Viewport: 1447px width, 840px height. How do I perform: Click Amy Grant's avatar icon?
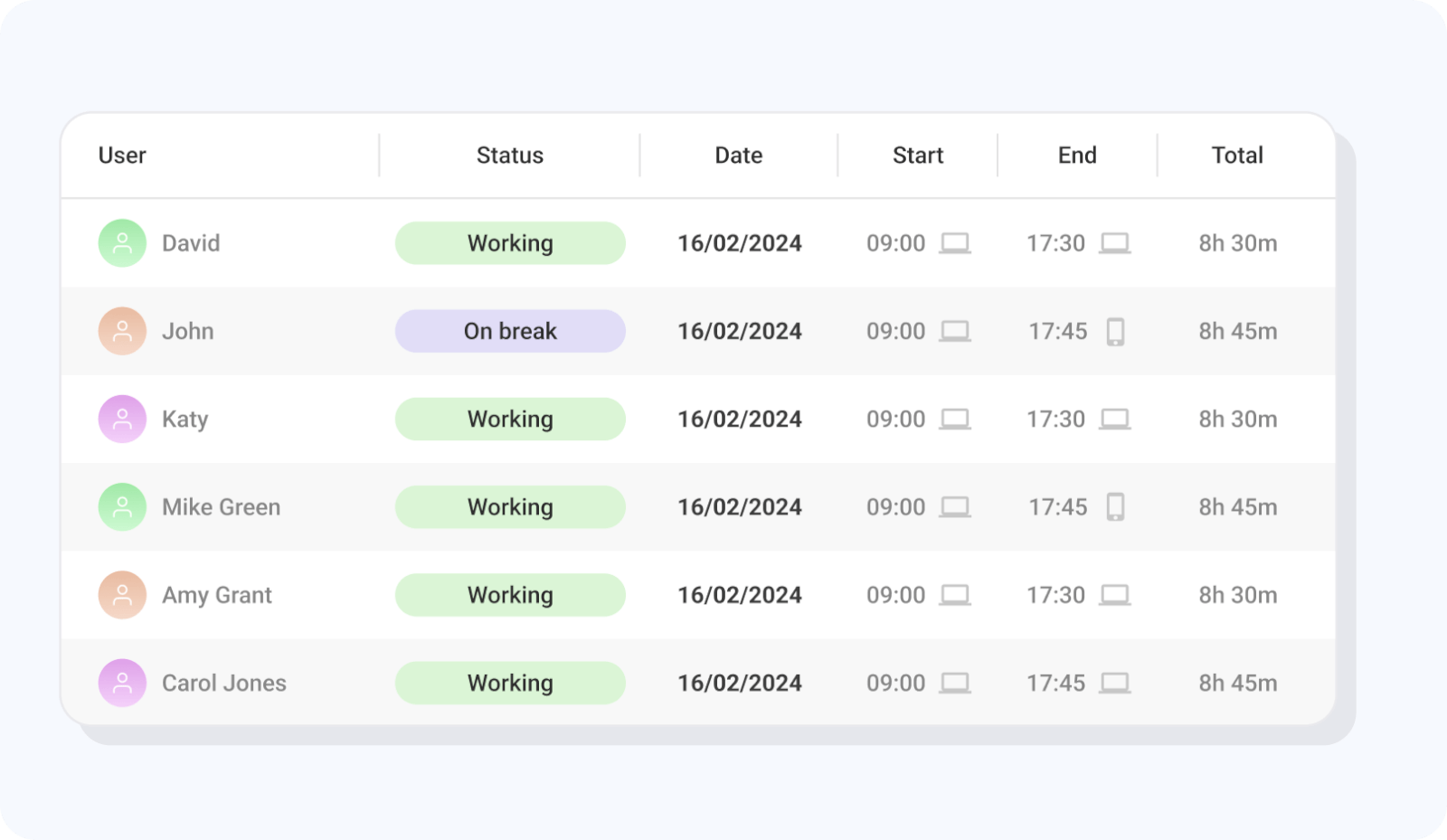coord(122,595)
